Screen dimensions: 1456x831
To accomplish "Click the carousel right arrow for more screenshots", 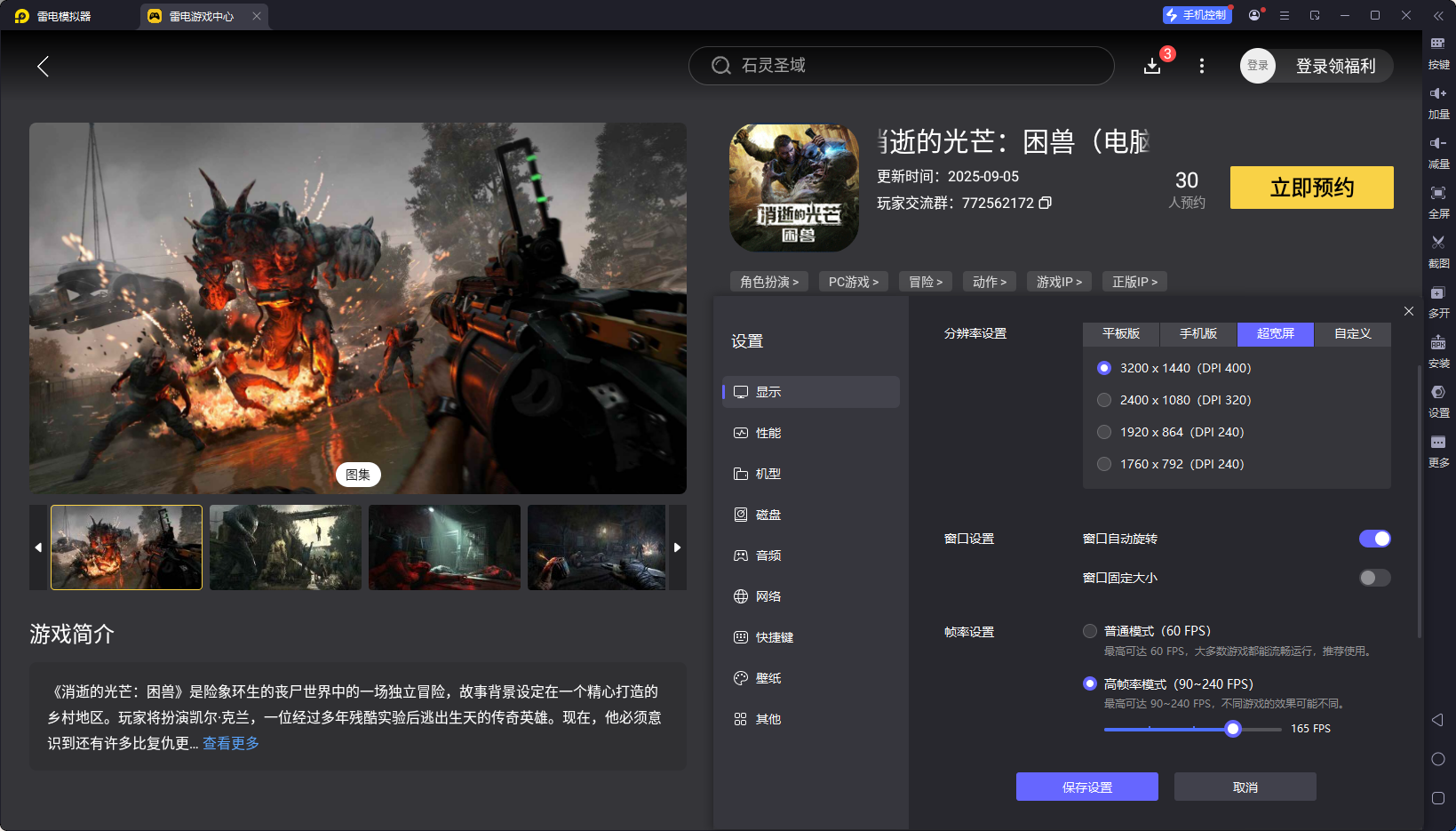I will [x=678, y=547].
